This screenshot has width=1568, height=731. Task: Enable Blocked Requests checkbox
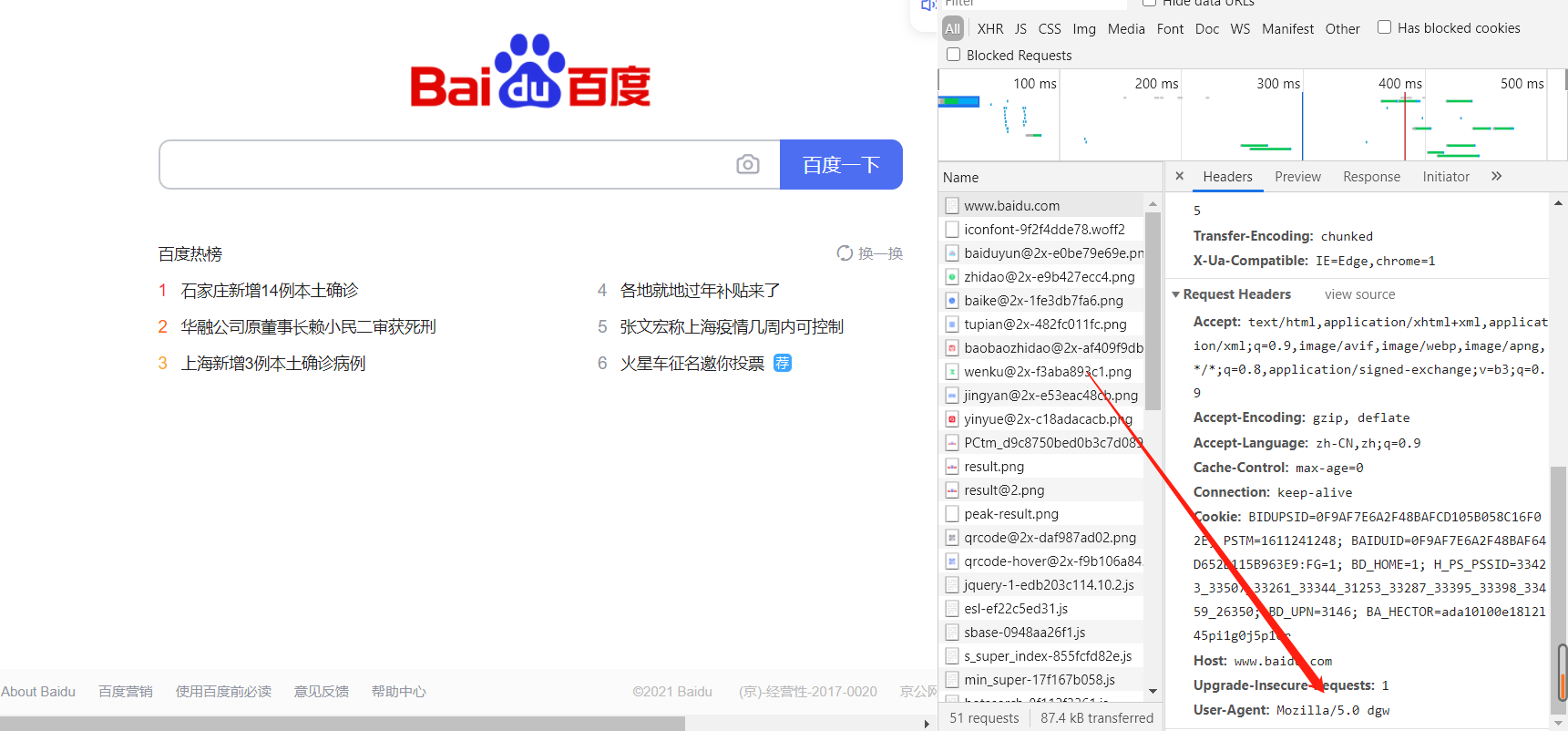click(953, 55)
